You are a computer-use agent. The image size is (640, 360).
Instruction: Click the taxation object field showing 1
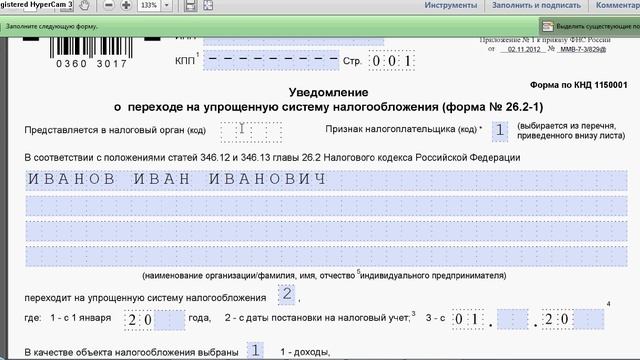point(255,351)
